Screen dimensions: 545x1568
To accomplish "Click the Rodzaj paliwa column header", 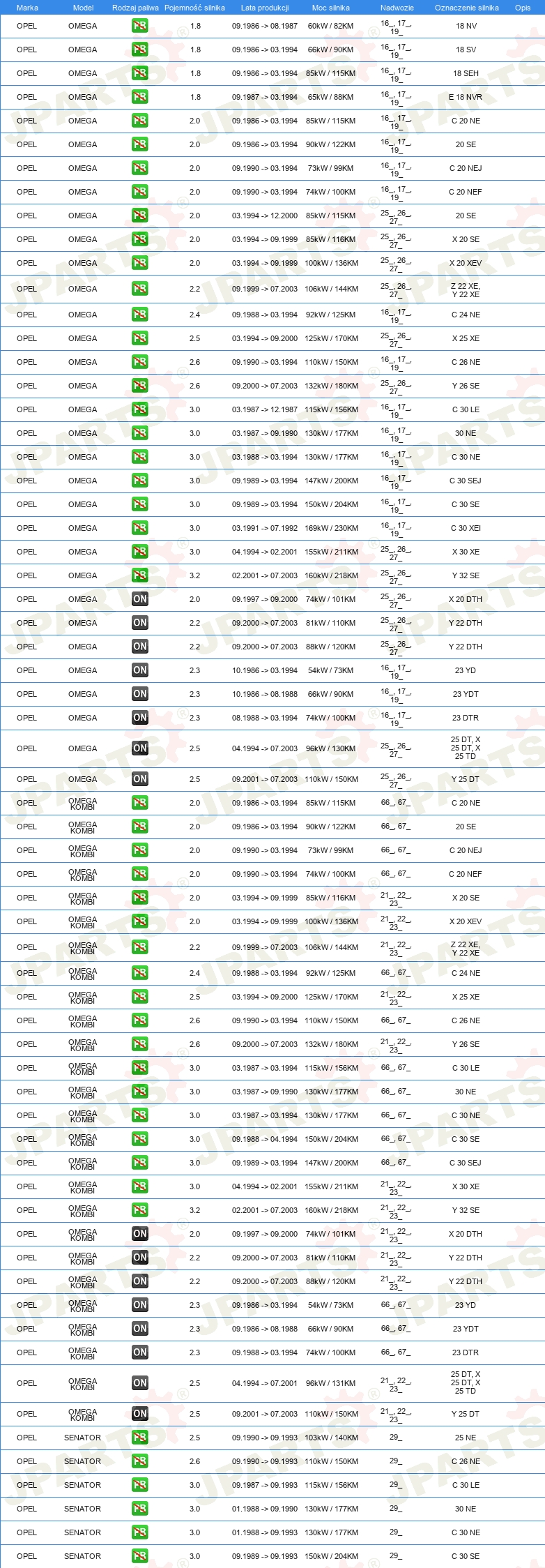I will pos(135,8).
